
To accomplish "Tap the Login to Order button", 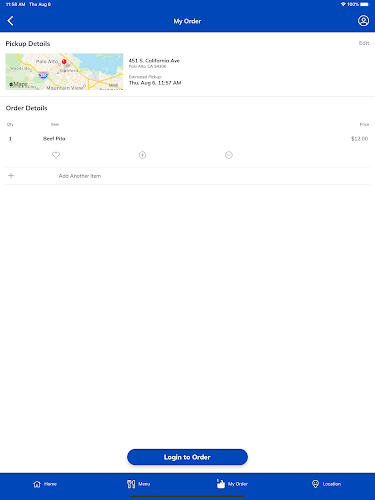I will (x=187, y=457).
